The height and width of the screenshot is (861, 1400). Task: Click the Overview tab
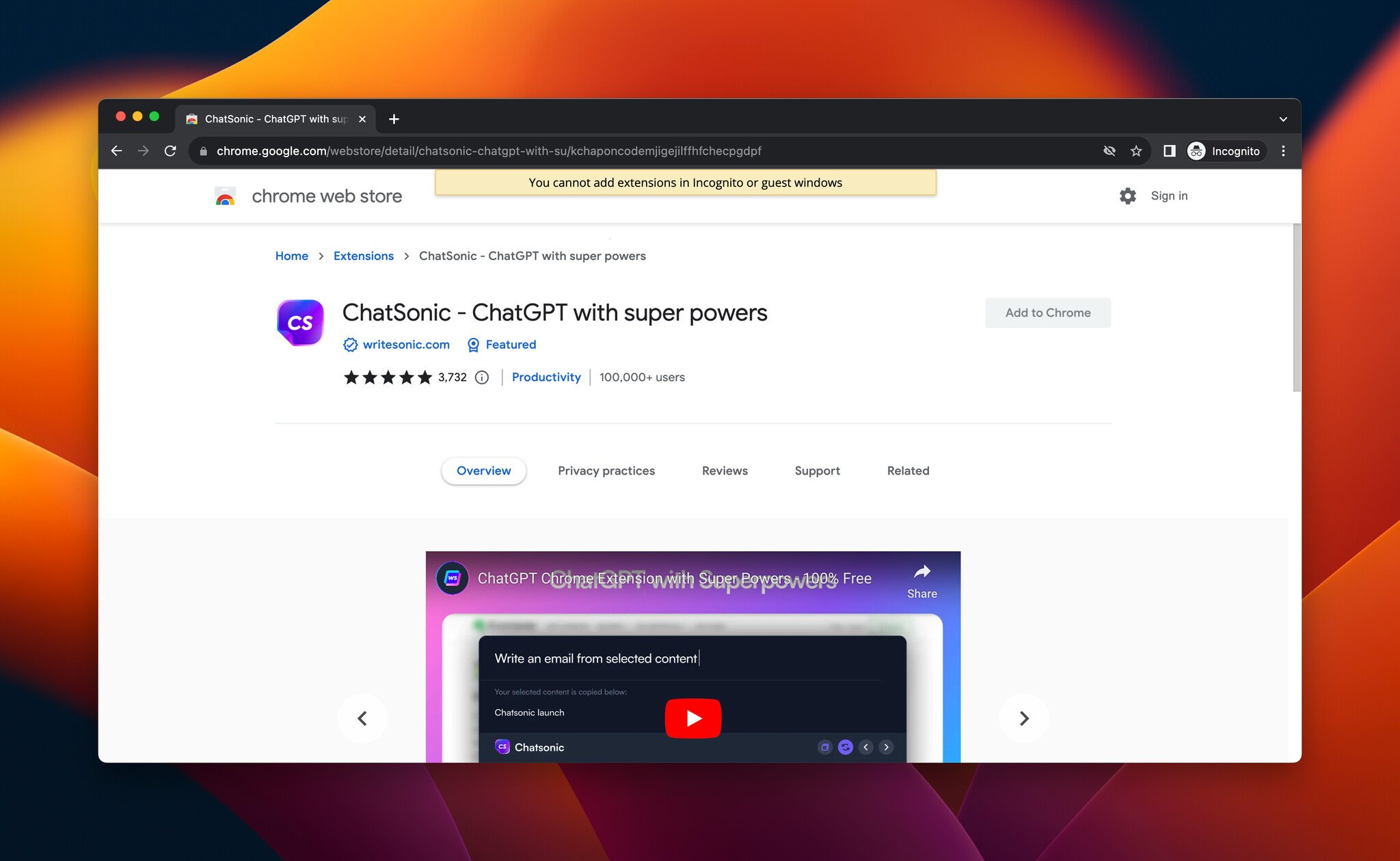click(483, 471)
